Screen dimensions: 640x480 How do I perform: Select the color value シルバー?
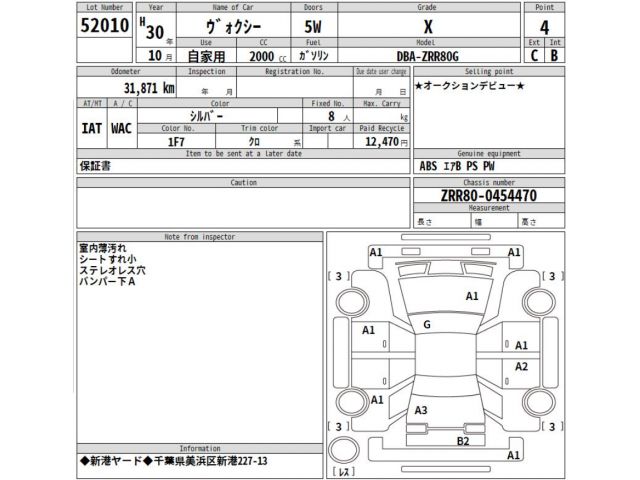tap(207, 116)
